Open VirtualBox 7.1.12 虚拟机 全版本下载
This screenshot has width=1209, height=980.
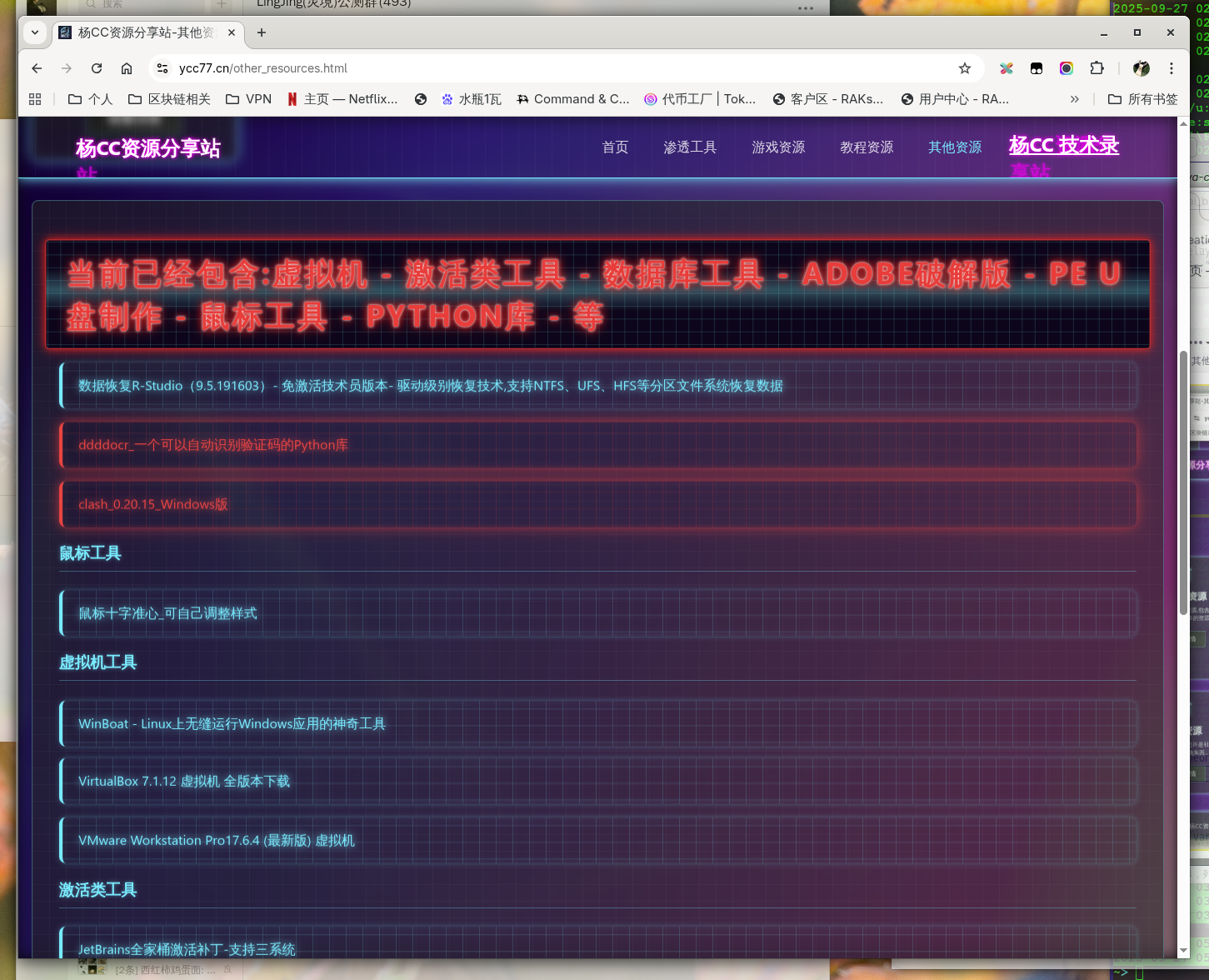click(x=598, y=781)
